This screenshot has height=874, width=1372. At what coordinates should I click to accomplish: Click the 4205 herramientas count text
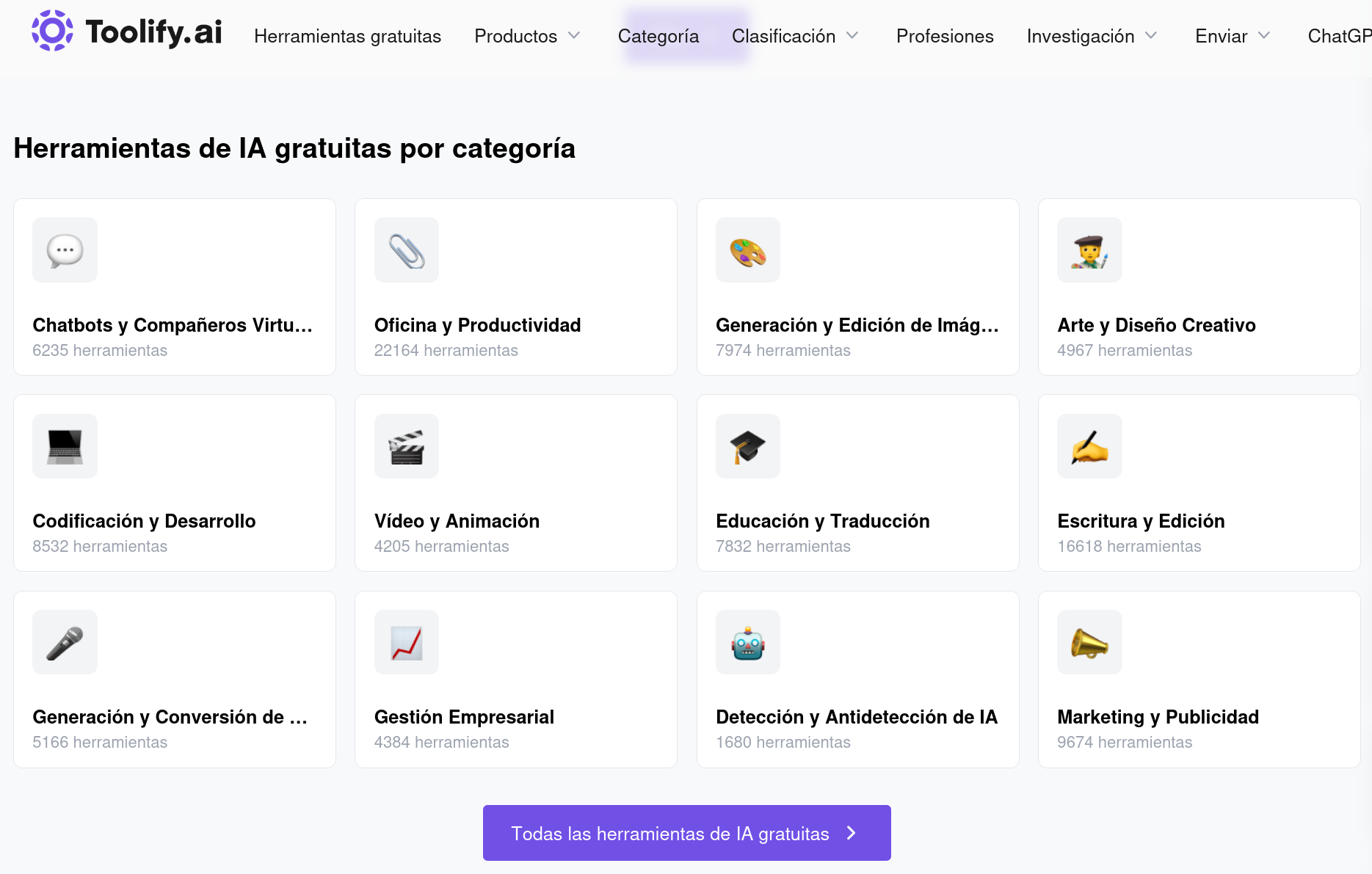(x=441, y=547)
